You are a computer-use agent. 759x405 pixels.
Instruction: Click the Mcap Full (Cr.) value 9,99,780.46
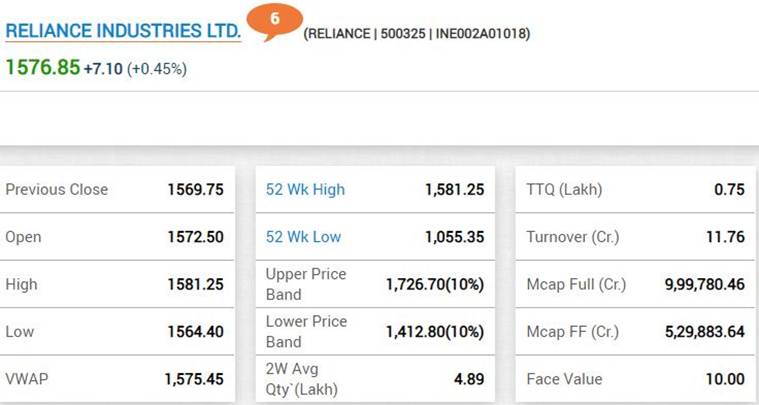pyautogui.click(x=704, y=285)
